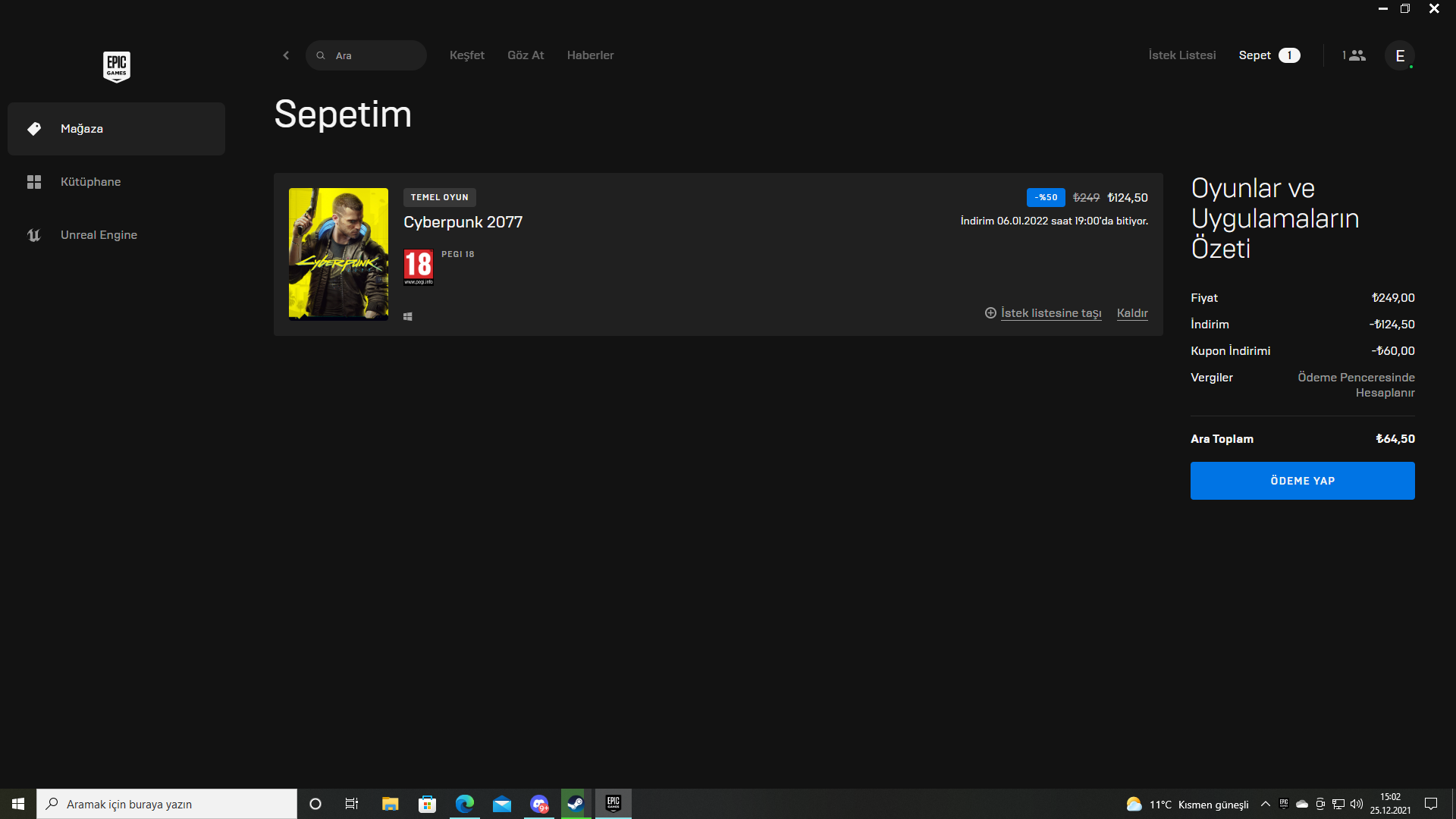Open the Sepet cart link

[x=1255, y=55]
